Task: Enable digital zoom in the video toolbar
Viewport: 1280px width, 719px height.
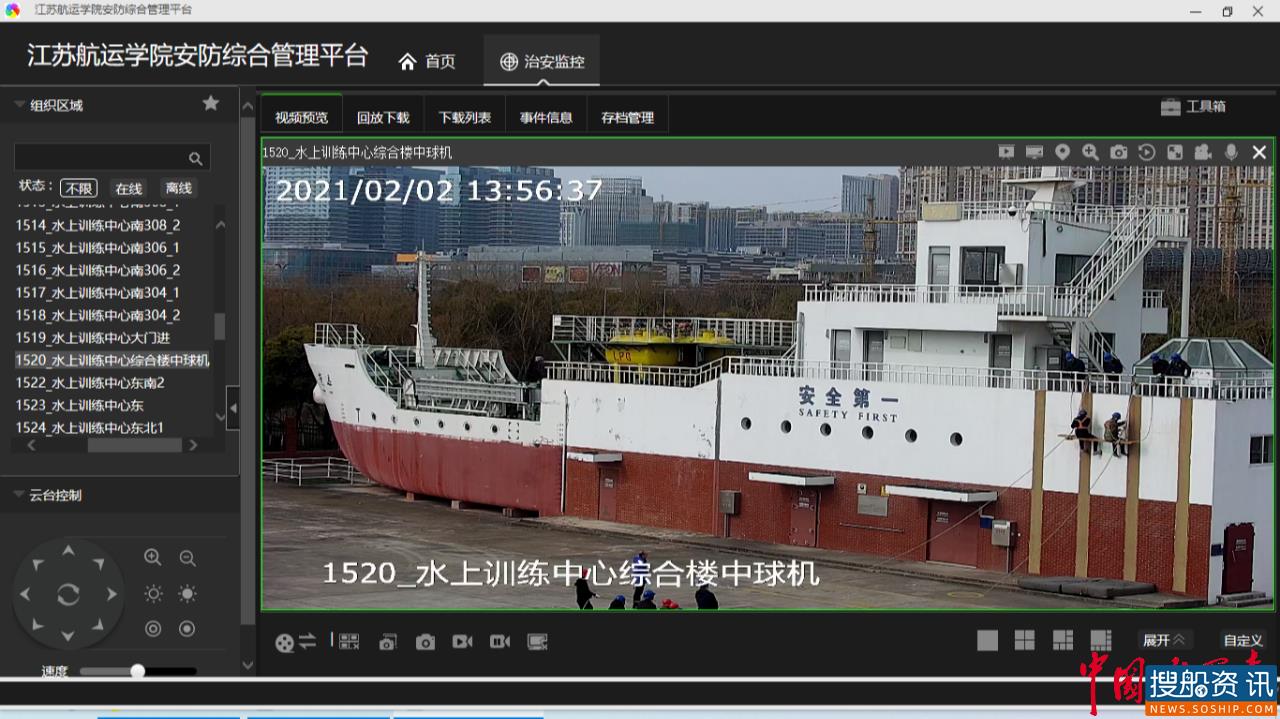Action: point(1090,152)
